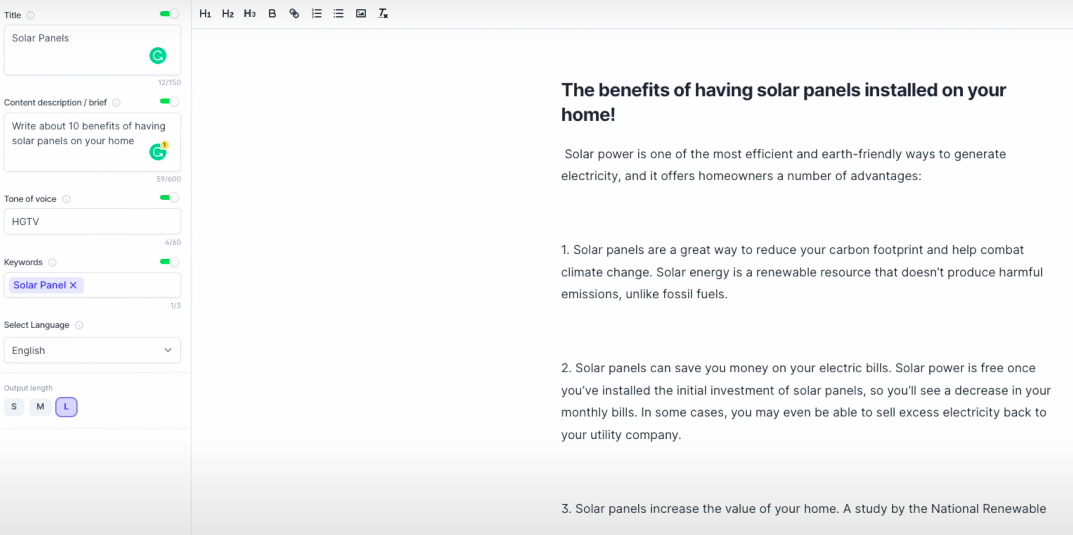1073x535 pixels.
Task: Disable the Title toggle
Action: coord(169,14)
